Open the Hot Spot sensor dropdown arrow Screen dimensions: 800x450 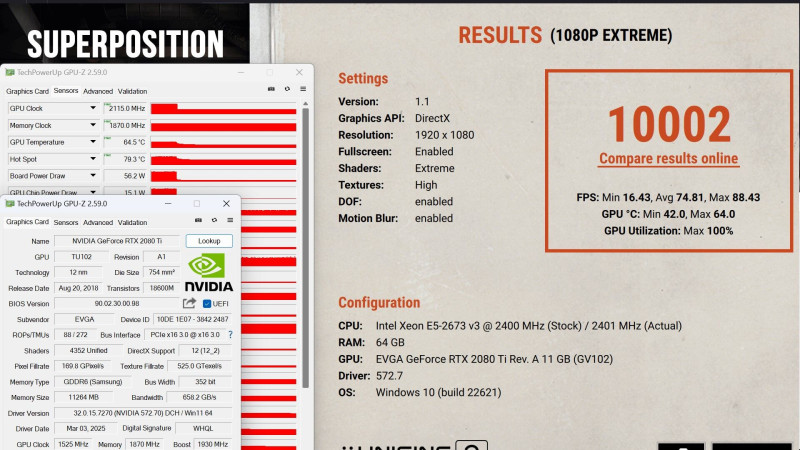(93, 159)
